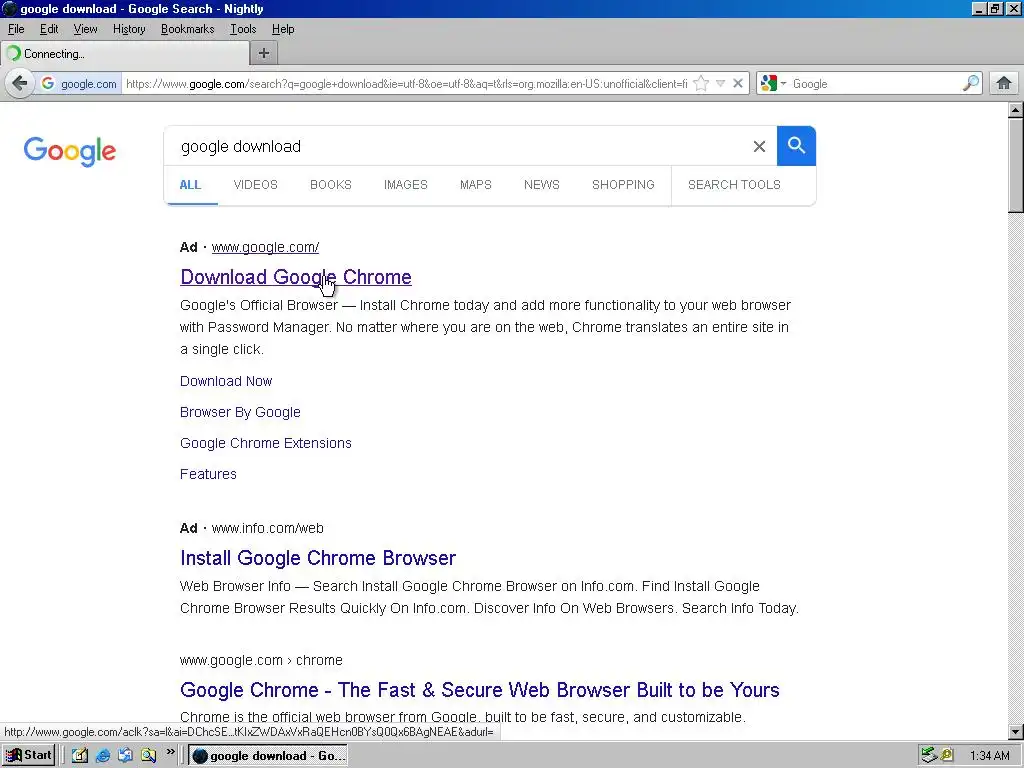1024x768 pixels.
Task: Switch to the VIDEOS tab
Action: click(x=255, y=185)
